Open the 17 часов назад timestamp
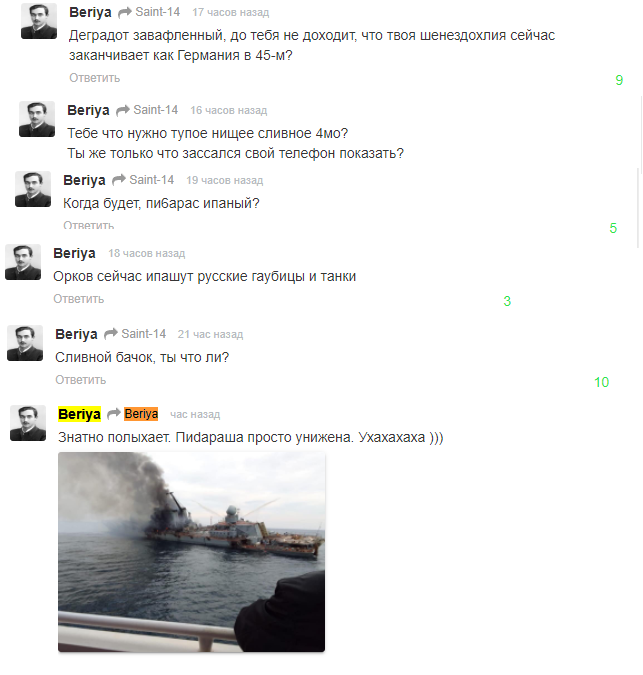Image resolution: width=643 pixels, height=675 pixels. coord(231,13)
